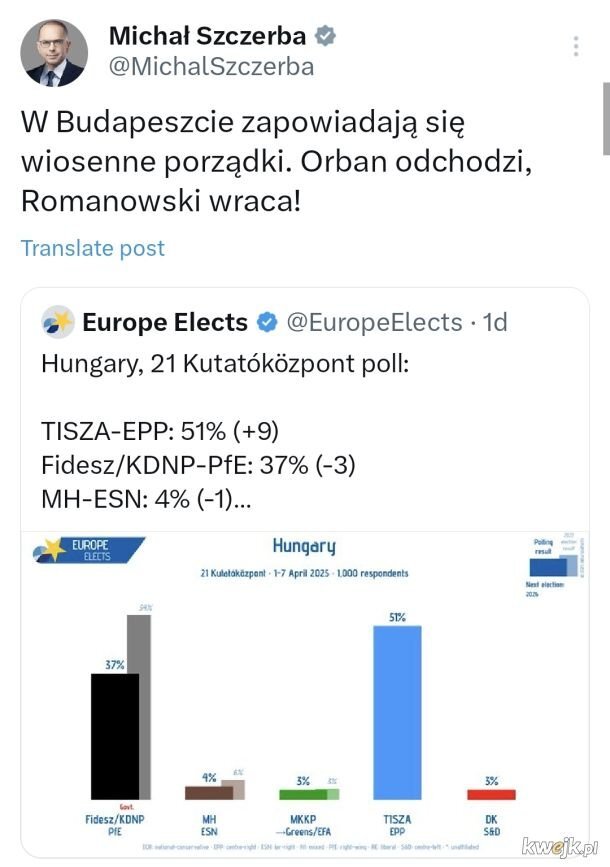Open the 1d timestamp on quoted post
This screenshot has width=610, height=867.
(495, 322)
